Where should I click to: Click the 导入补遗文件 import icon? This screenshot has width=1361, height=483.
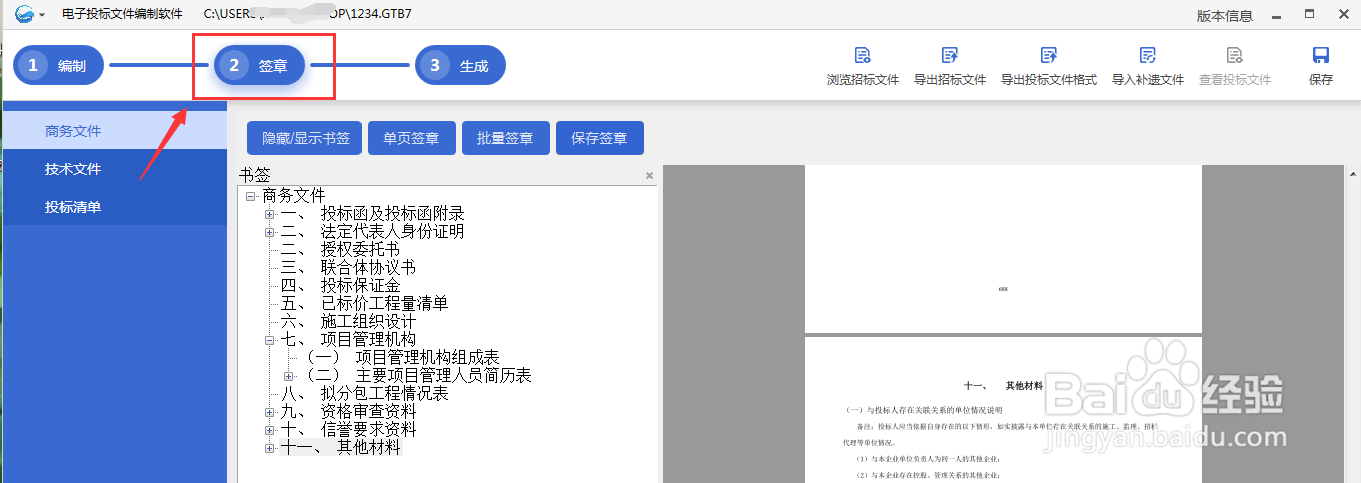click(x=1147, y=56)
